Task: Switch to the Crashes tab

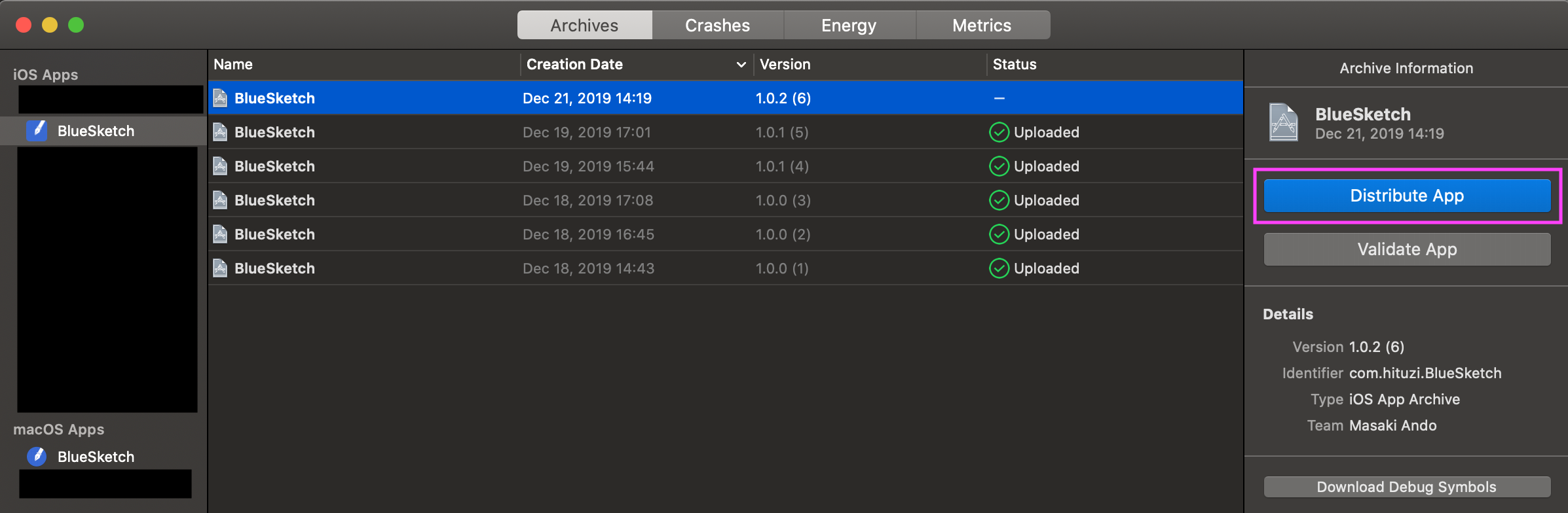Action: point(717,26)
